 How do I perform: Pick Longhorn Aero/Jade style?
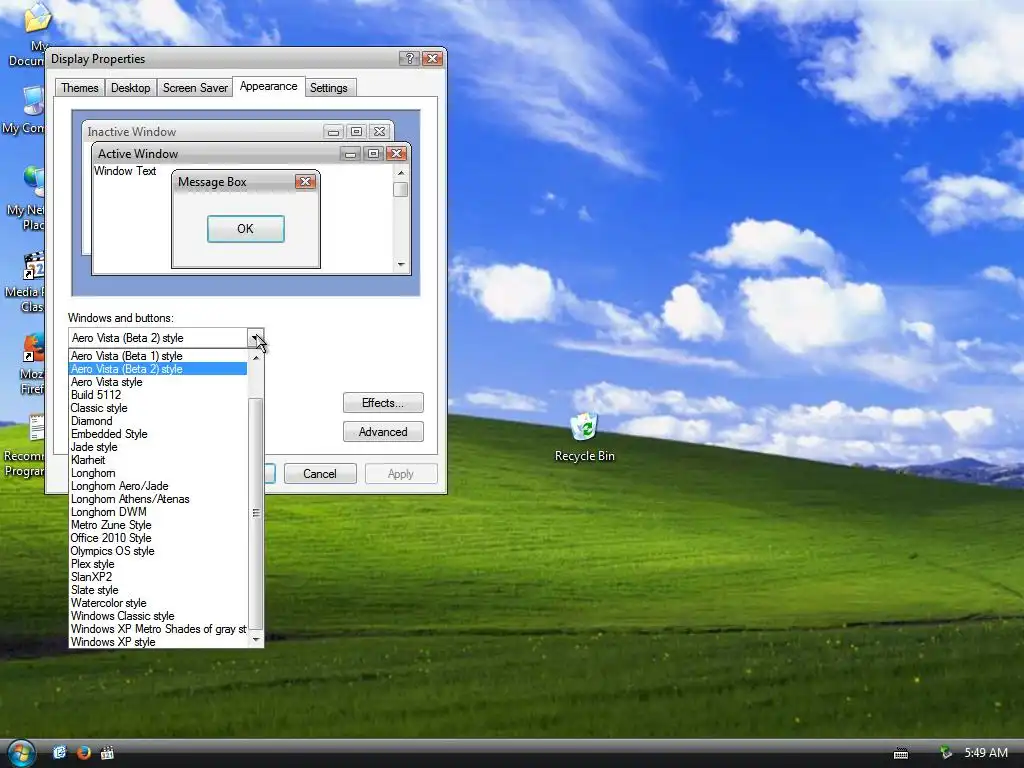pyautogui.click(x=158, y=486)
